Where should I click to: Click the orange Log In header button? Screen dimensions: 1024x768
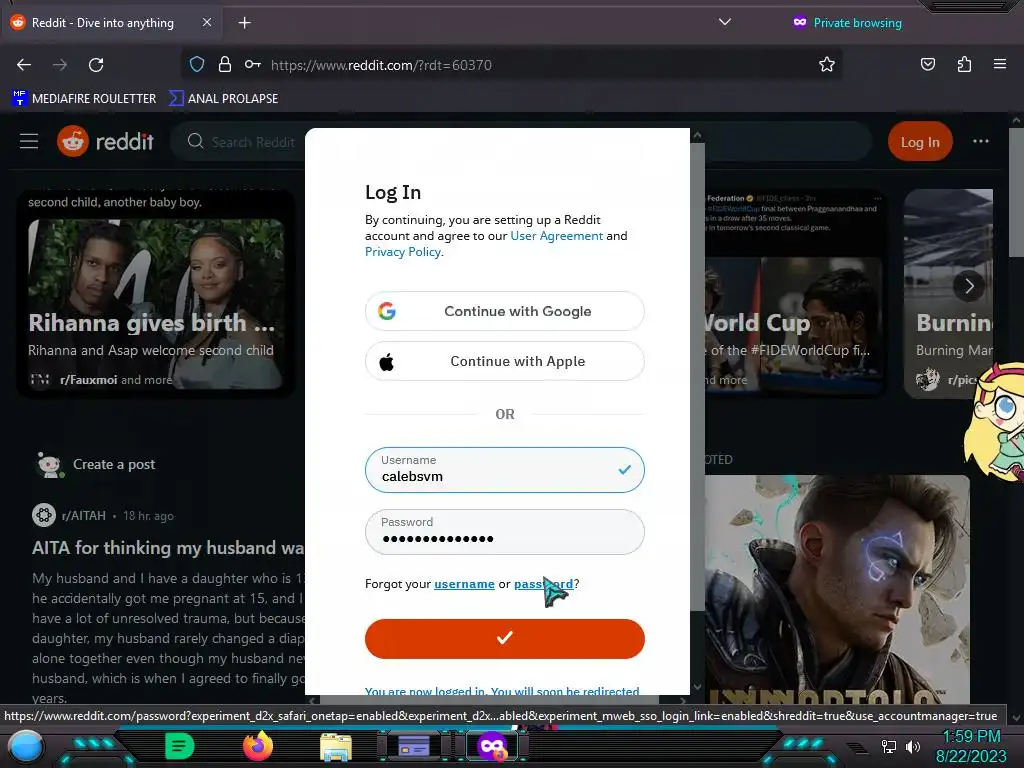920,142
